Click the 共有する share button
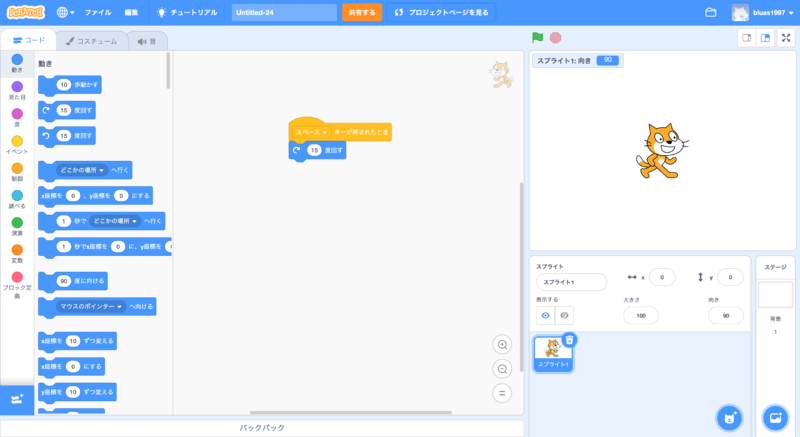800x437 pixels. pos(362,13)
